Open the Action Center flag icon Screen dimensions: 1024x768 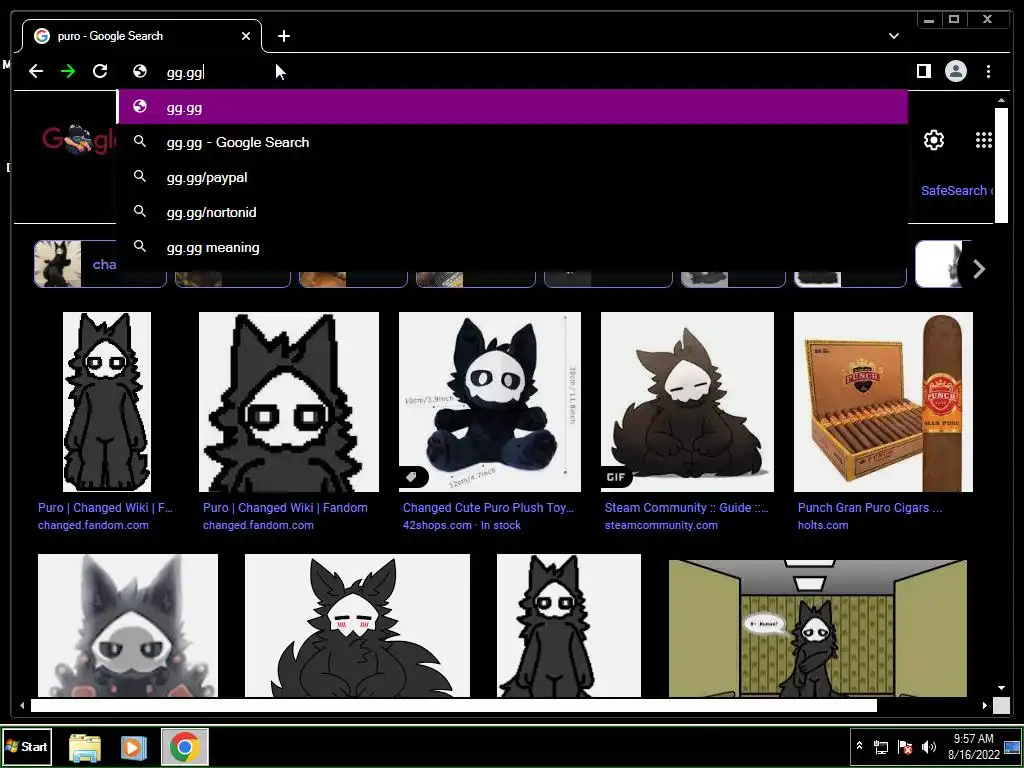click(905, 747)
